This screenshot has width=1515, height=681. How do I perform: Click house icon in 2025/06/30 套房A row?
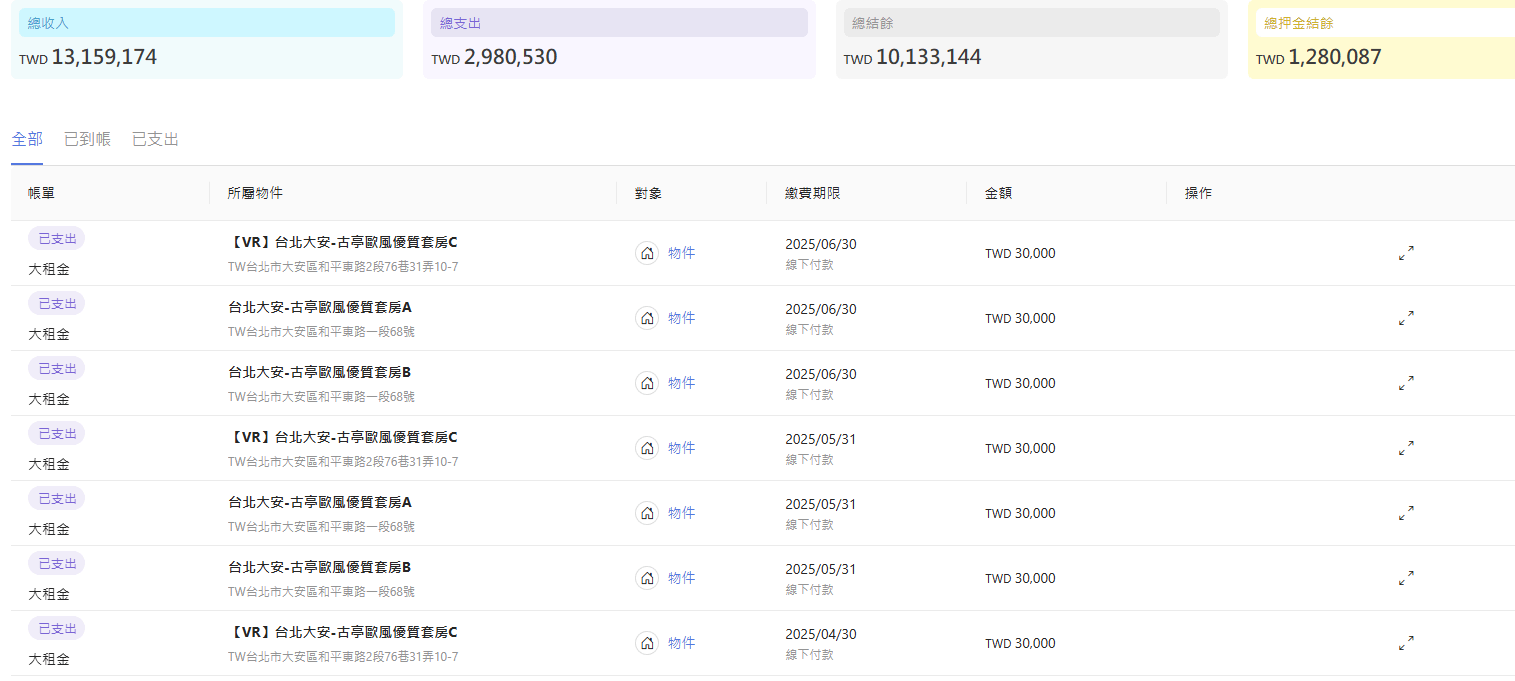647,318
